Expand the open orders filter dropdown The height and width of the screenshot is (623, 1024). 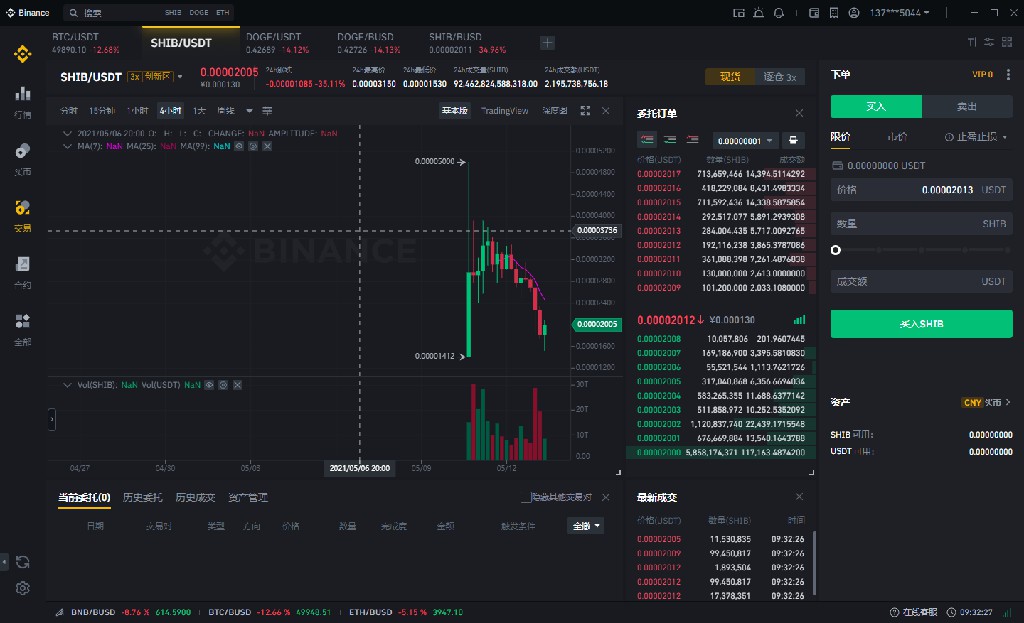point(586,526)
